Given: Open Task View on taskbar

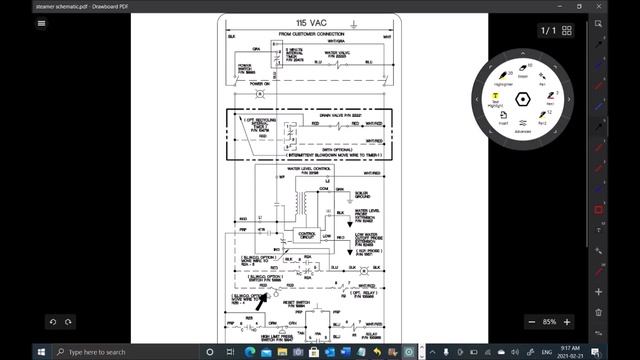Looking at the screenshot, I should coord(230,352).
